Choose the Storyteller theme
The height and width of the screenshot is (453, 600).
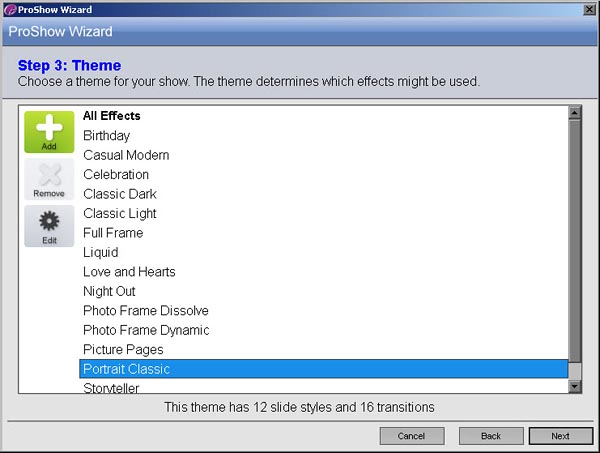click(x=323, y=386)
